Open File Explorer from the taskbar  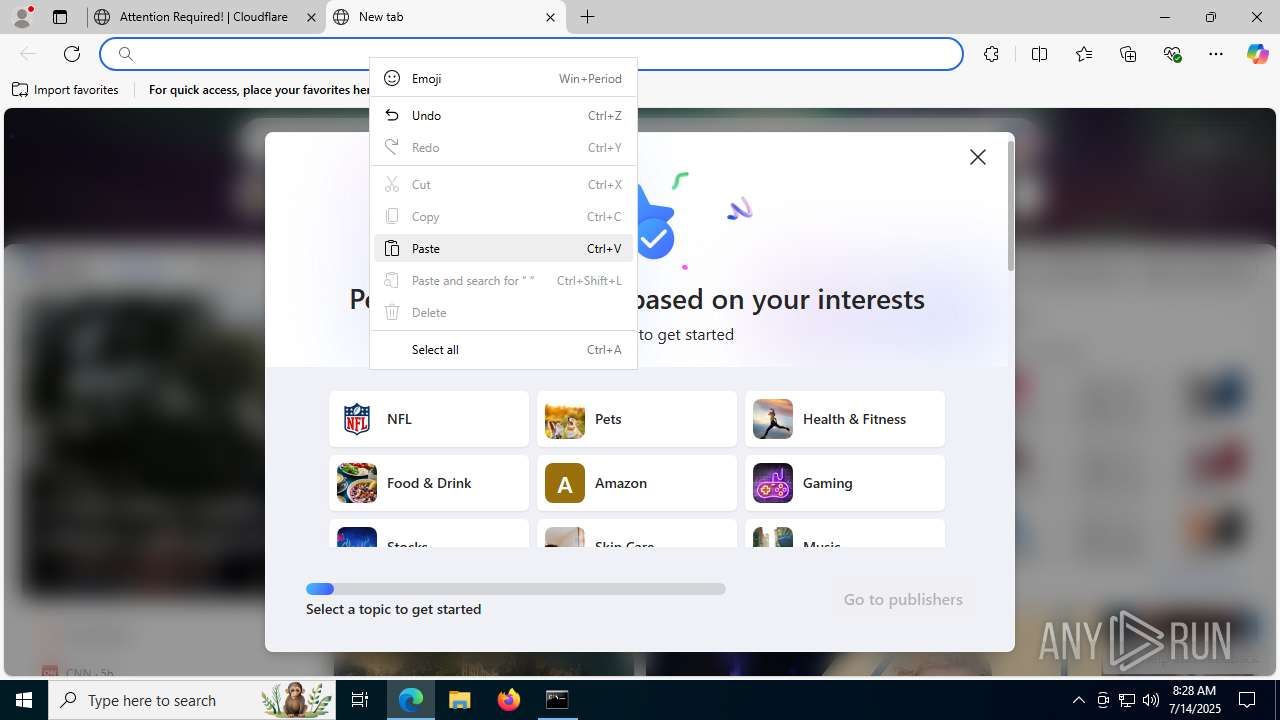460,700
